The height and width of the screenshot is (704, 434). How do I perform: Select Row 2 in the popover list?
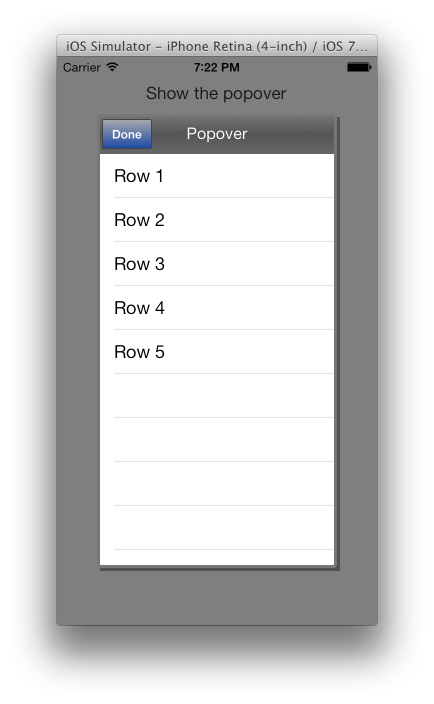(x=217, y=220)
